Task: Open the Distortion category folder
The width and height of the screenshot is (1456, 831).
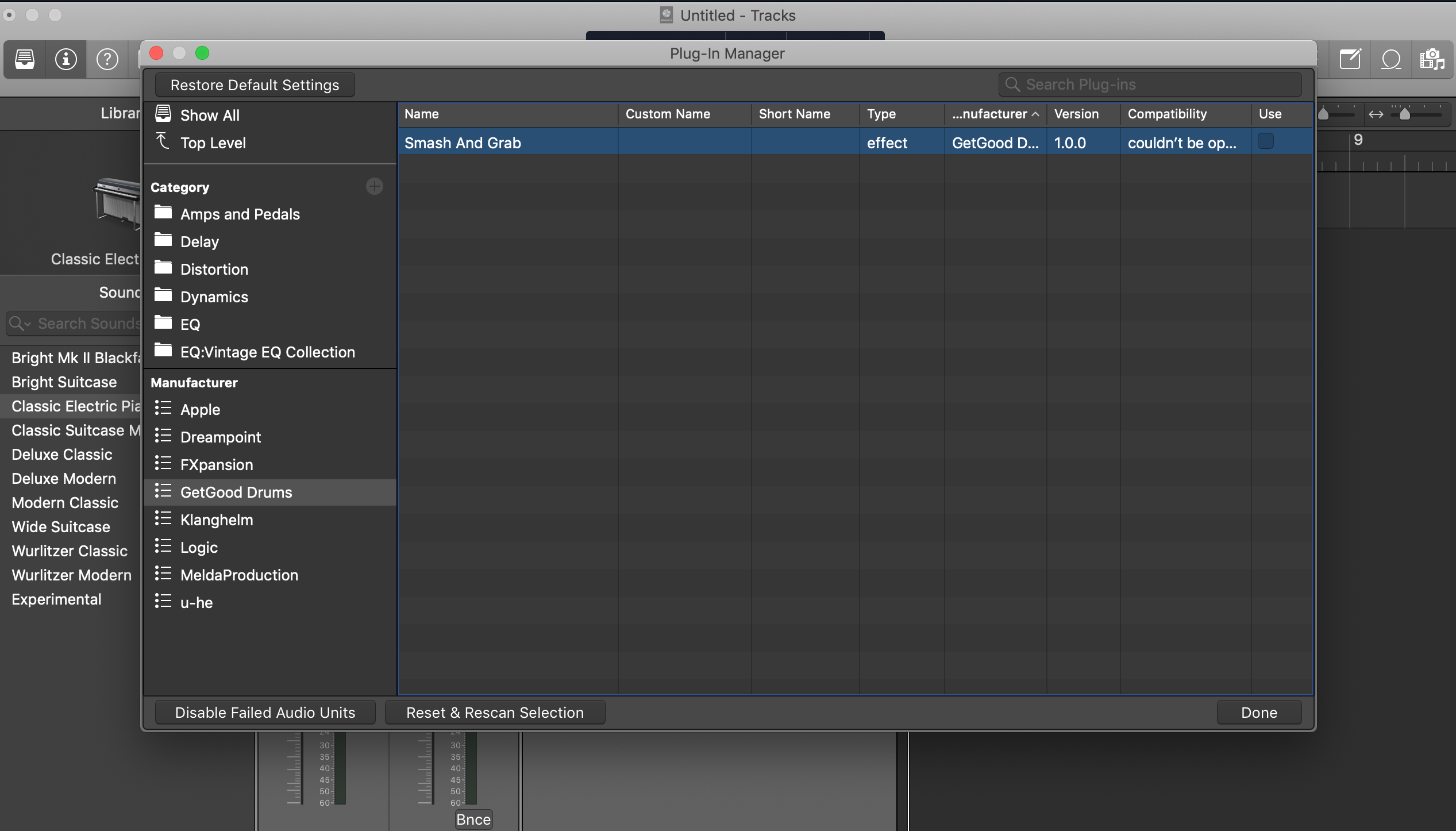Action: click(214, 269)
